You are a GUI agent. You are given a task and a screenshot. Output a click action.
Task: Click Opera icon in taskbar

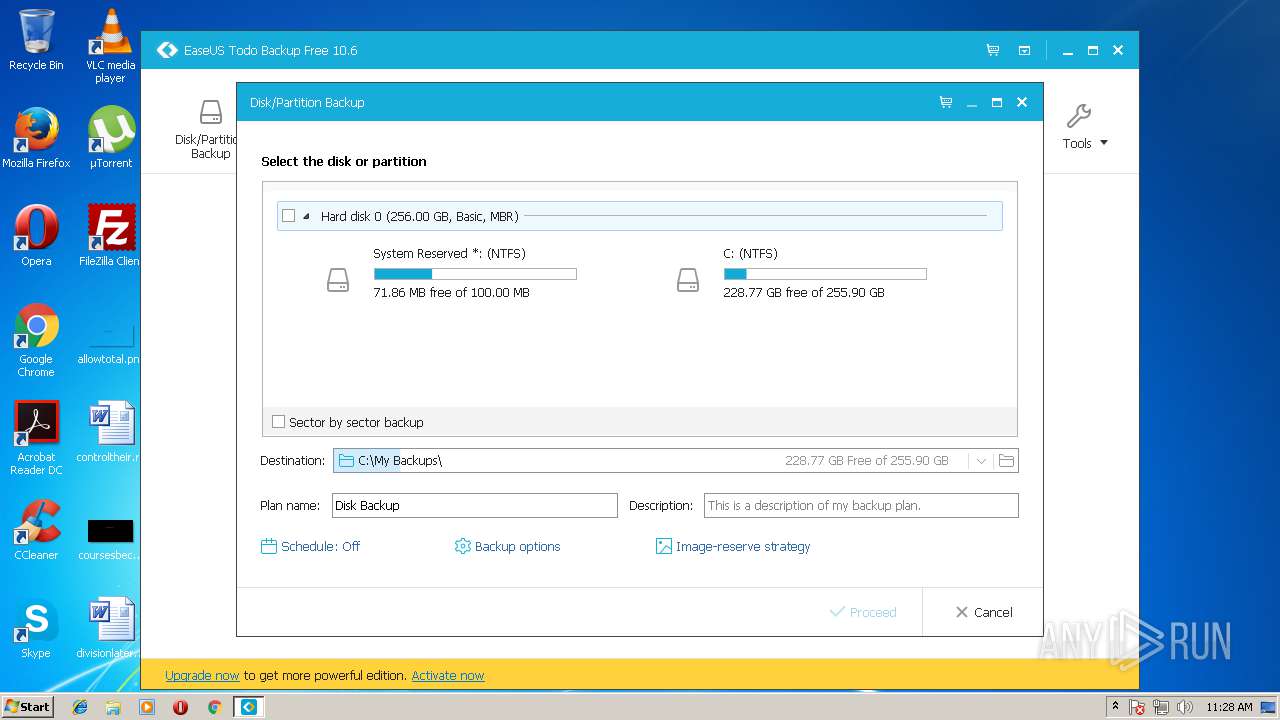tap(181, 707)
